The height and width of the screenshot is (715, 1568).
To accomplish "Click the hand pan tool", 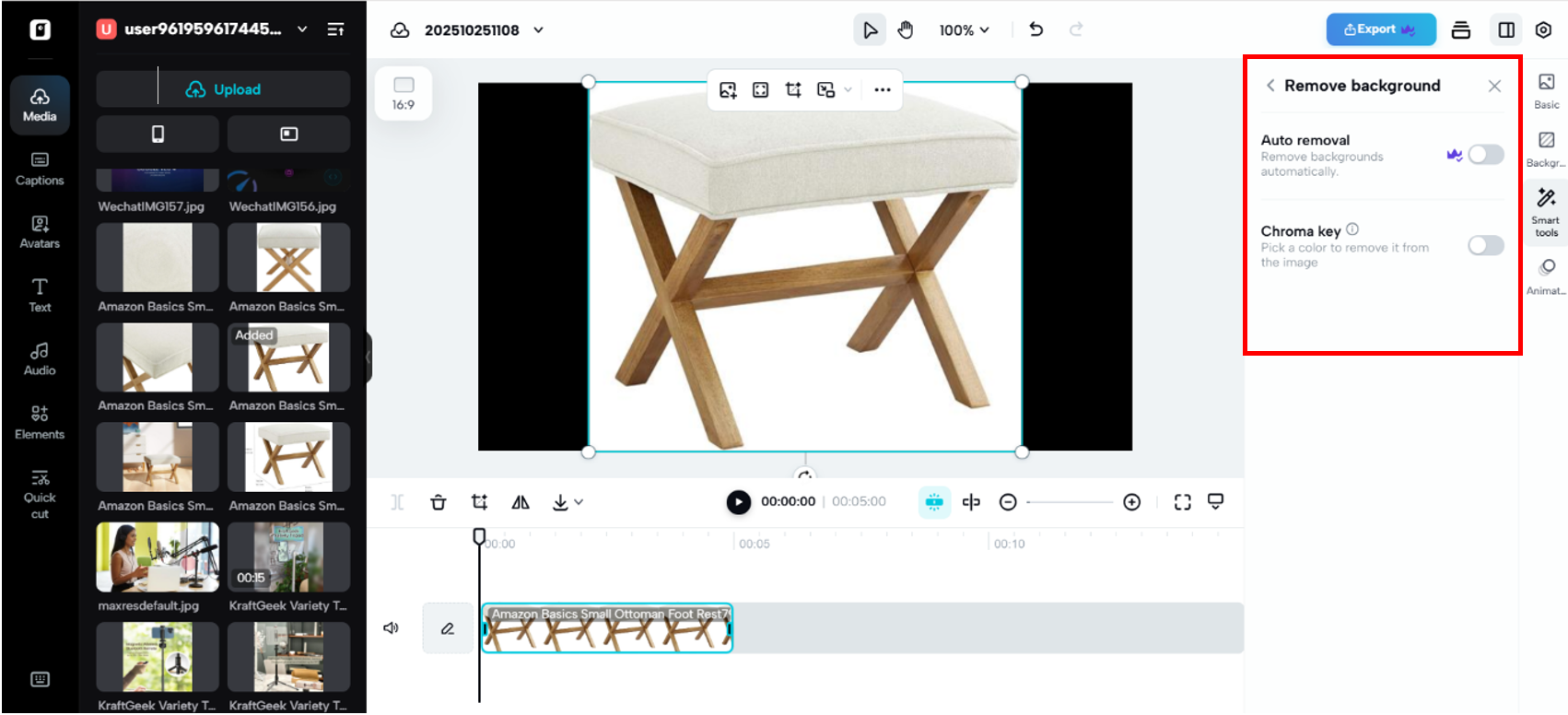I will click(906, 30).
